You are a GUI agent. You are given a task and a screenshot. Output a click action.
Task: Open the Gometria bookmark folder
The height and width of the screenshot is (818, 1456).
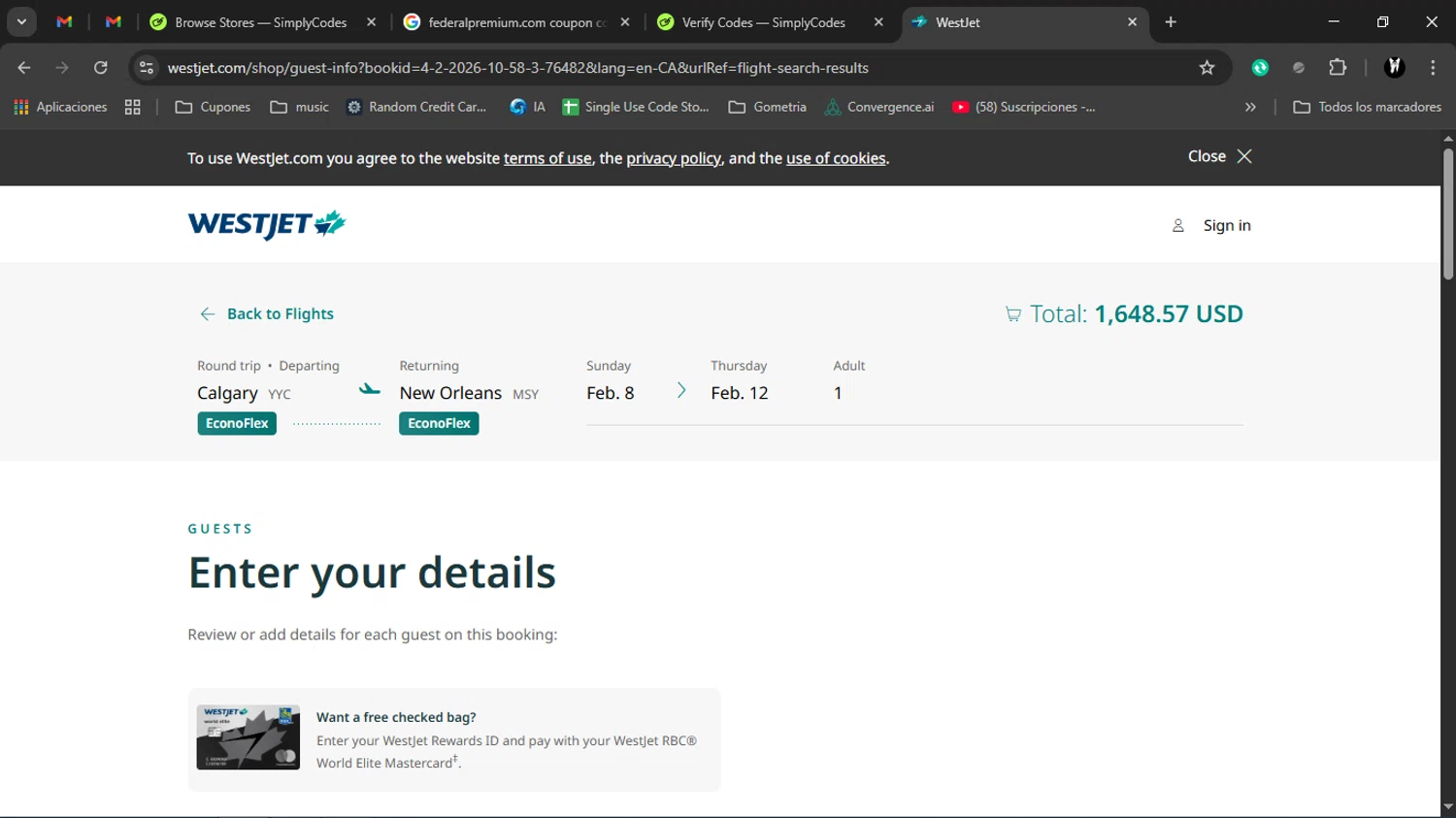(x=767, y=107)
